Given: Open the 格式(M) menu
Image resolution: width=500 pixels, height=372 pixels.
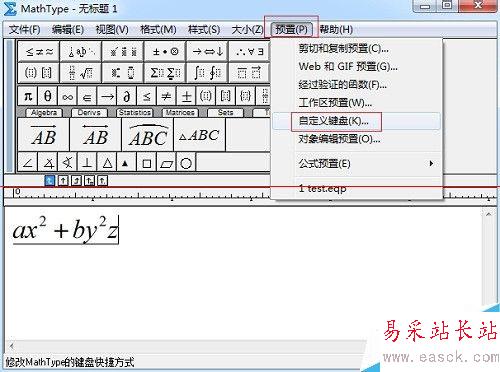Looking at the screenshot, I should click(x=158, y=30).
